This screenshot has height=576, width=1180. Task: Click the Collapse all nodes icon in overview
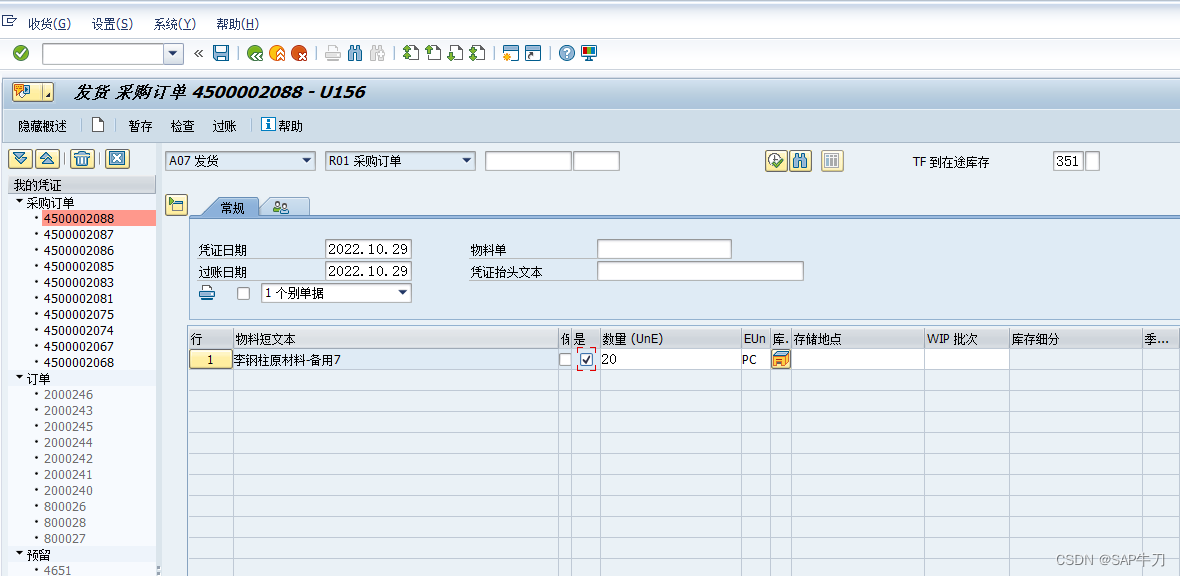[47, 158]
